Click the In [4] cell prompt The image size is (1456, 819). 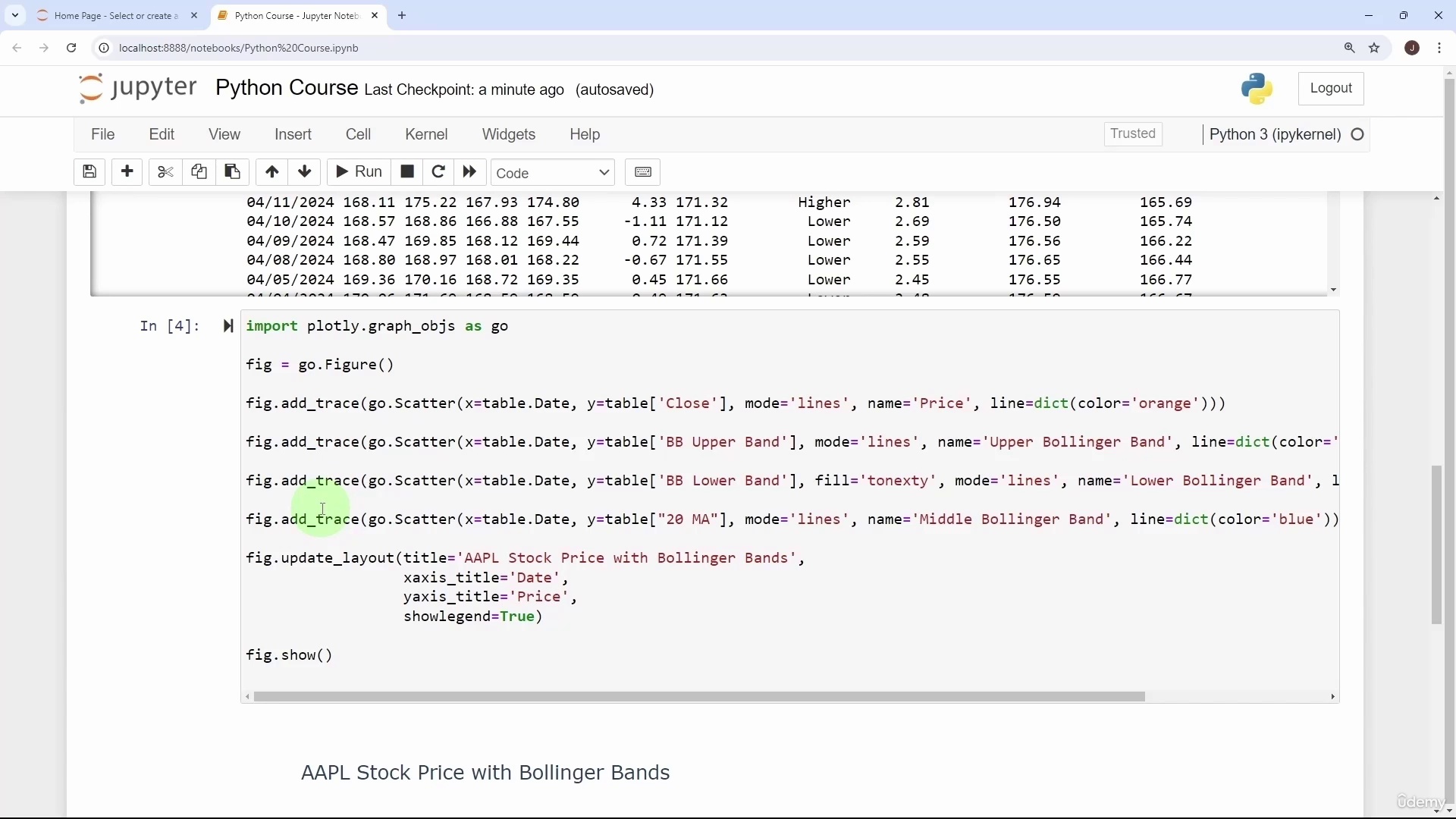point(170,327)
